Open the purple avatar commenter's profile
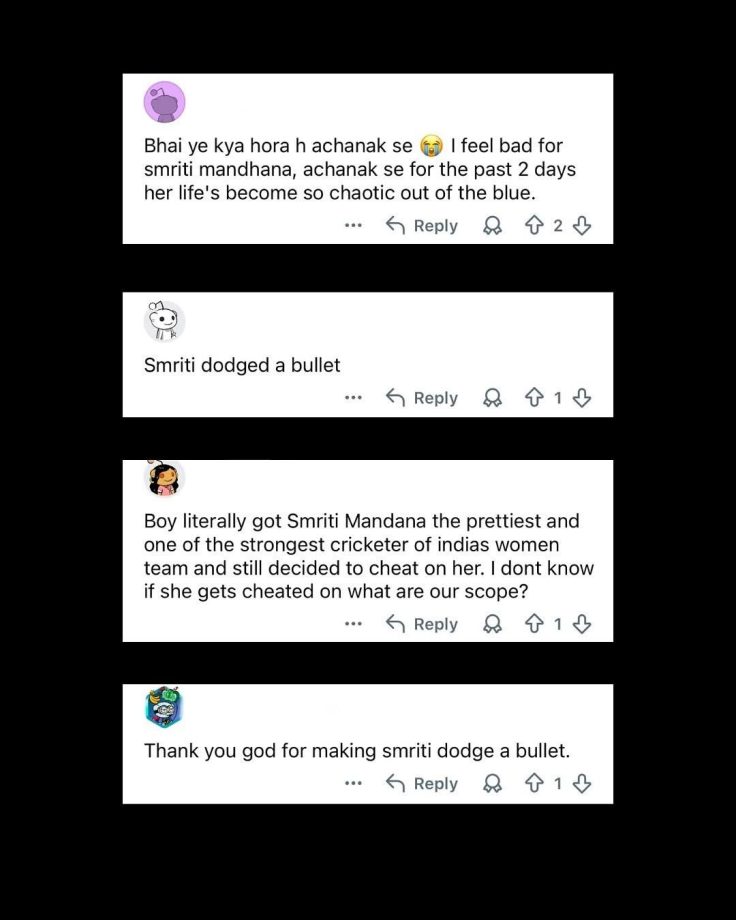The image size is (736, 920). pyautogui.click(x=165, y=102)
